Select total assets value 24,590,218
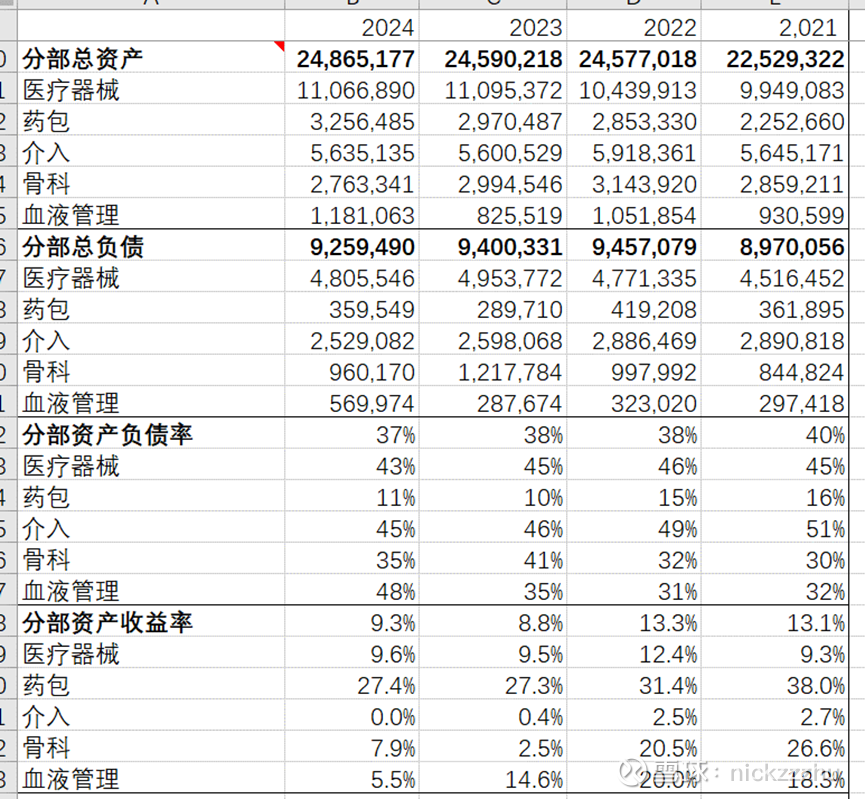 pos(493,57)
